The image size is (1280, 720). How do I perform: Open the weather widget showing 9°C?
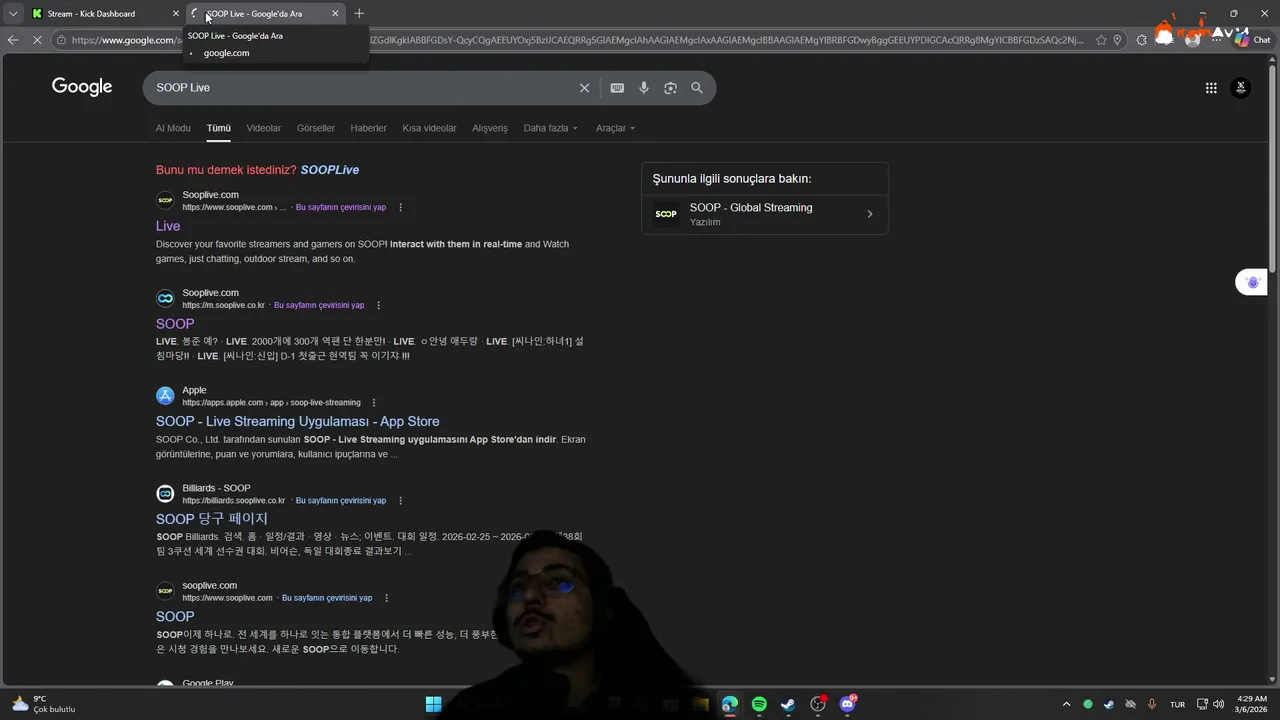tap(43, 704)
